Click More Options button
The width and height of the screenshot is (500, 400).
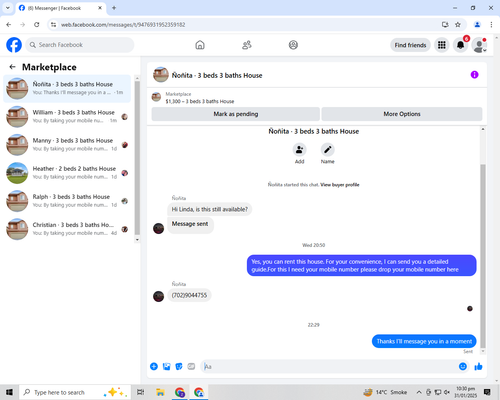click(x=402, y=114)
